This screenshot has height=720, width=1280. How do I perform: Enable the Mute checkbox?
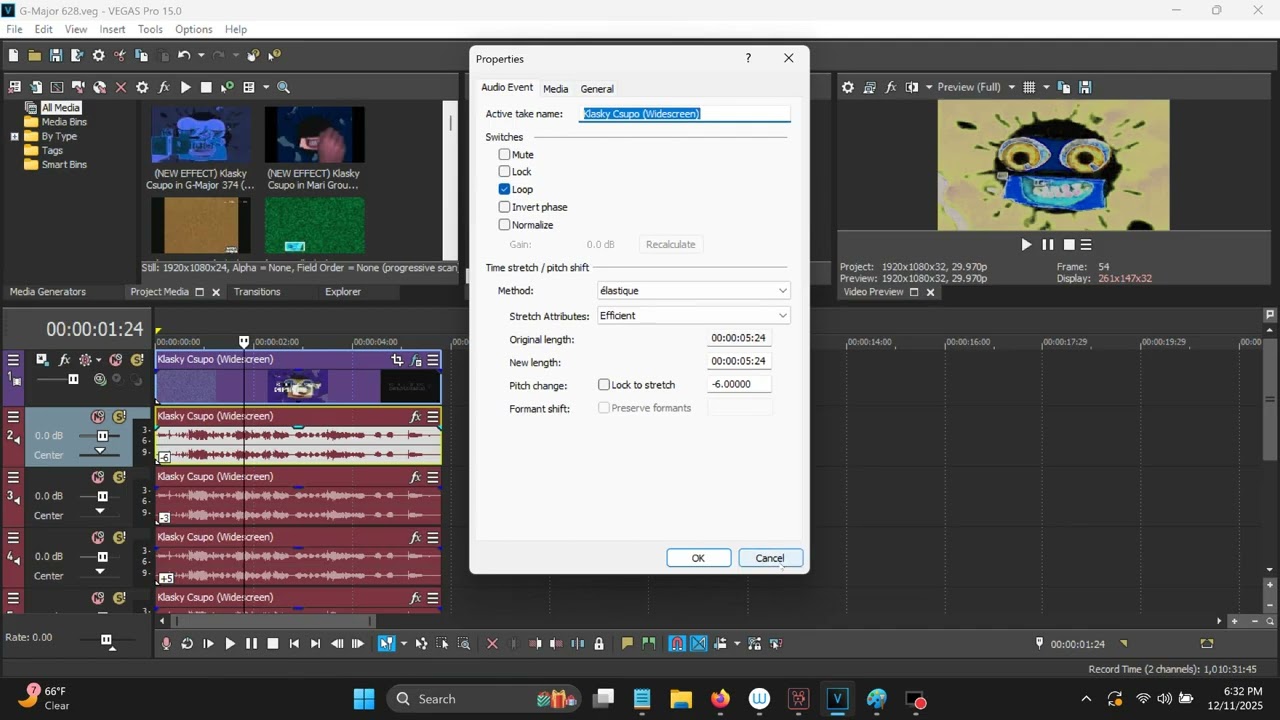point(505,155)
